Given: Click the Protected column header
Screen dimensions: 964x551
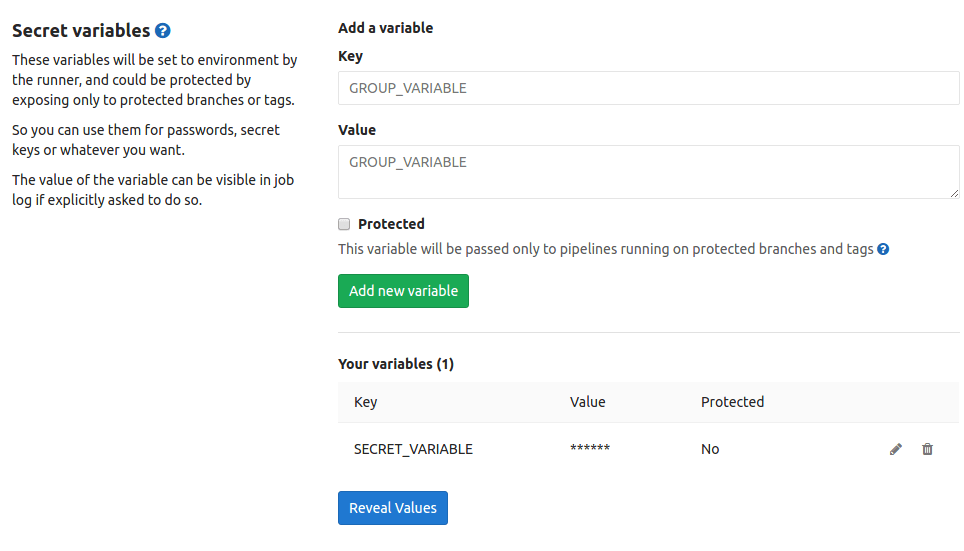Looking at the screenshot, I should pos(732,402).
